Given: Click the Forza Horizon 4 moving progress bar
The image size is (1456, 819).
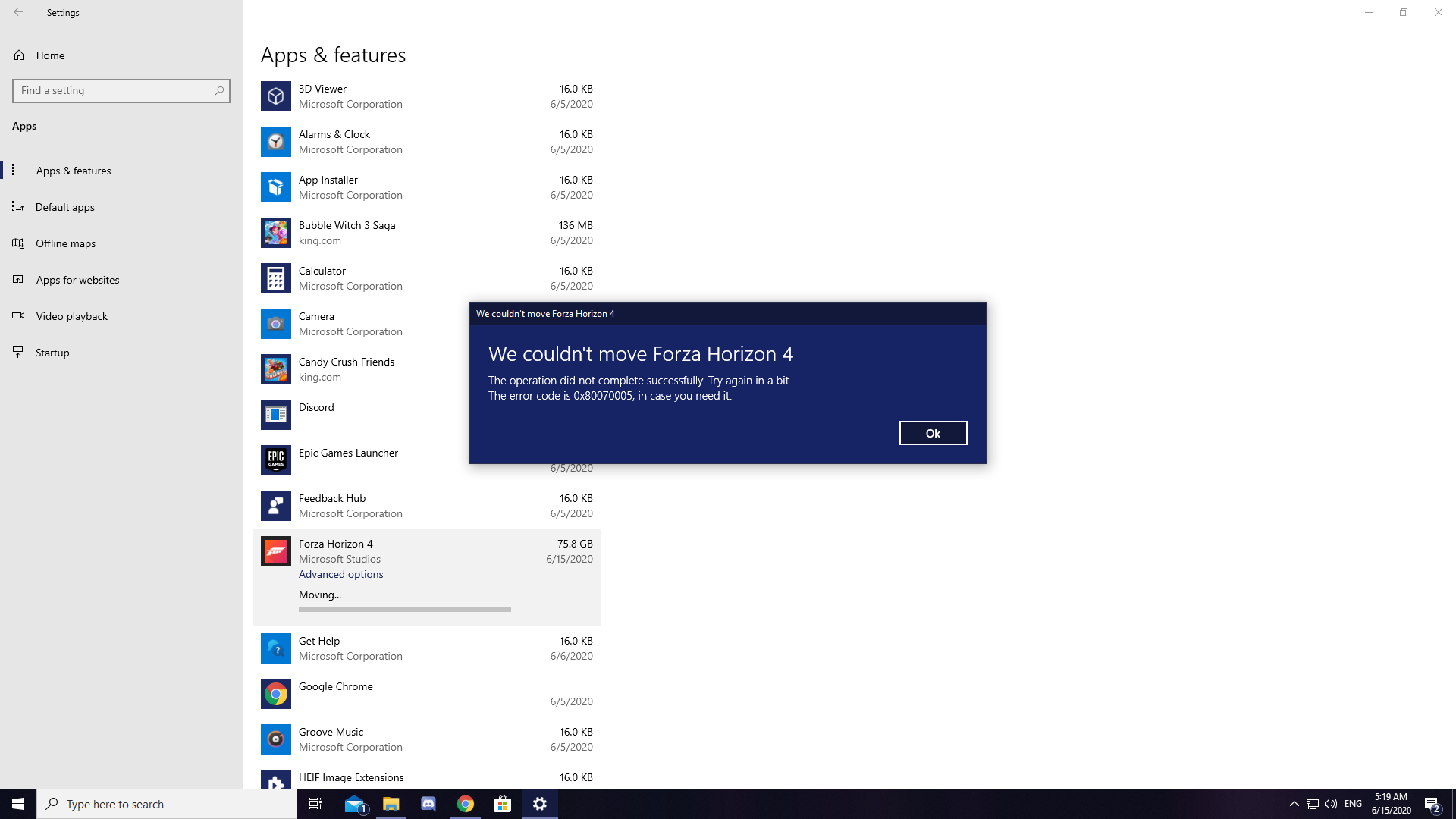Looking at the screenshot, I should [405, 609].
